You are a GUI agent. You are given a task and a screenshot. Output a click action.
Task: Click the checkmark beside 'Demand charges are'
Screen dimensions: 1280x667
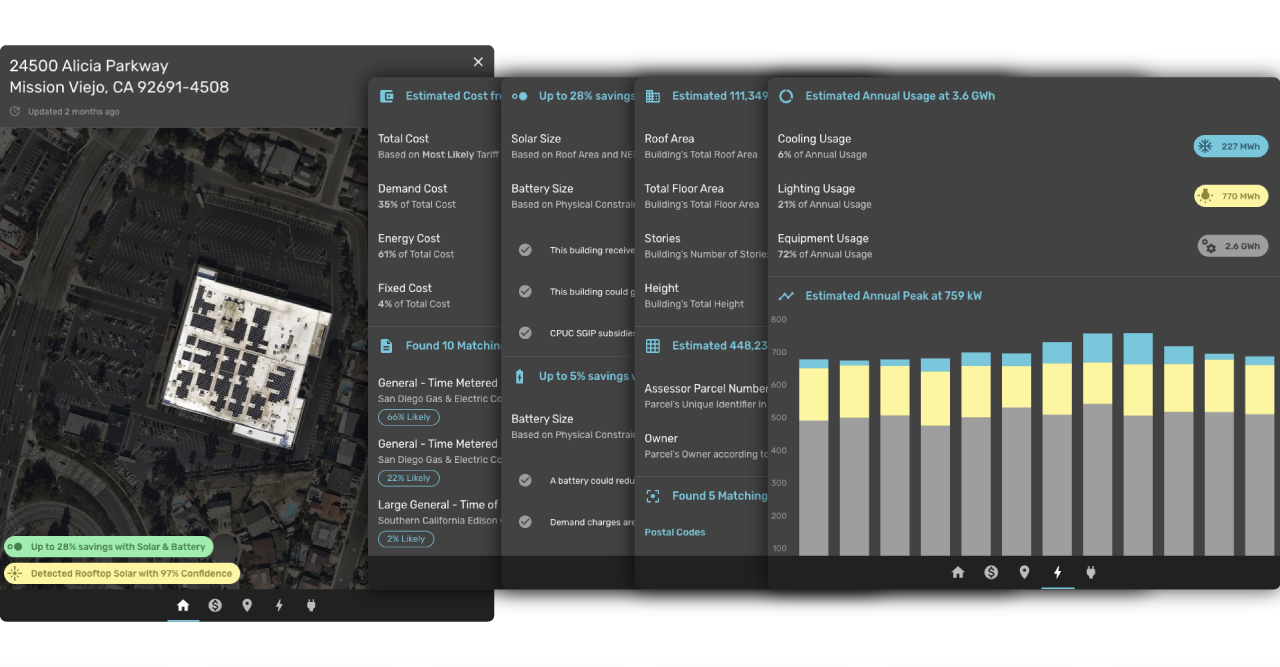525,522
